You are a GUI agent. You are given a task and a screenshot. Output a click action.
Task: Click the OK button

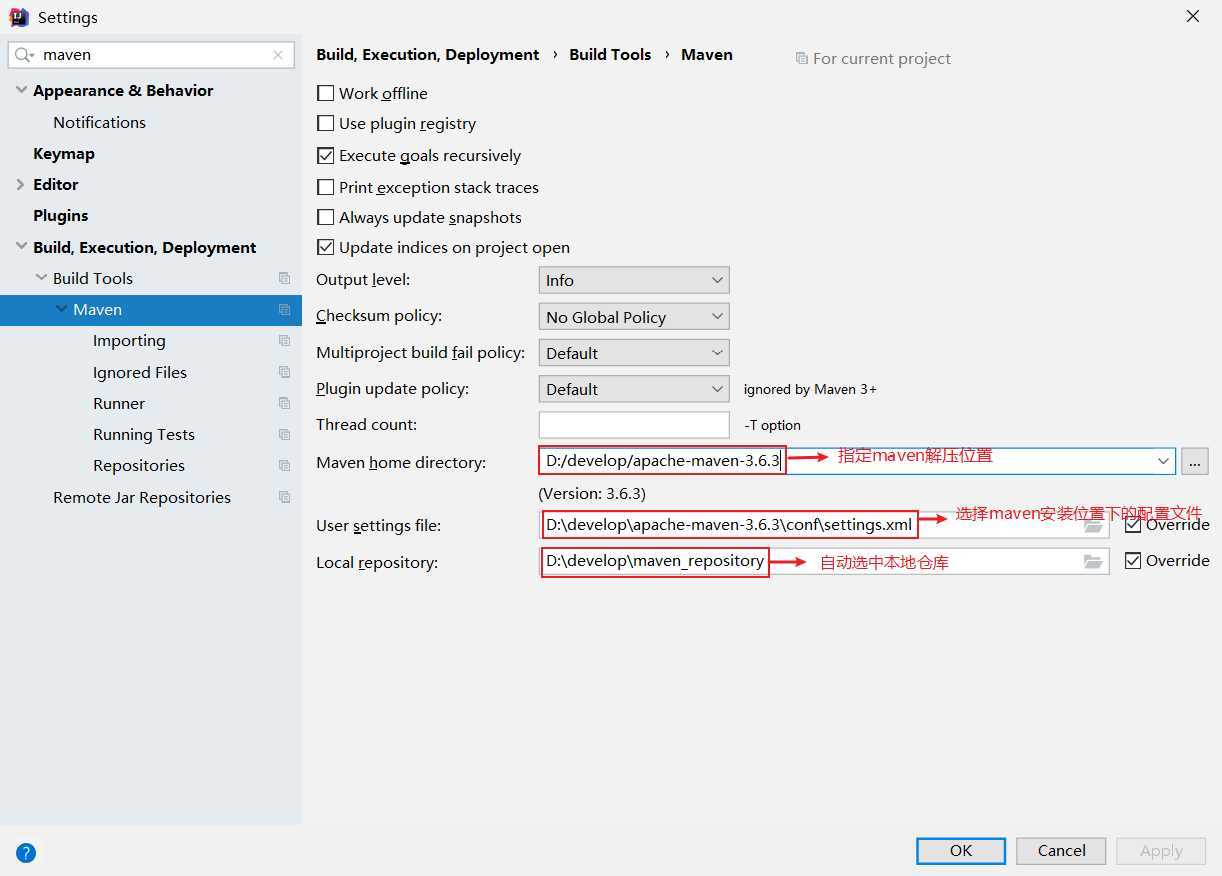[x=961, y=851]
